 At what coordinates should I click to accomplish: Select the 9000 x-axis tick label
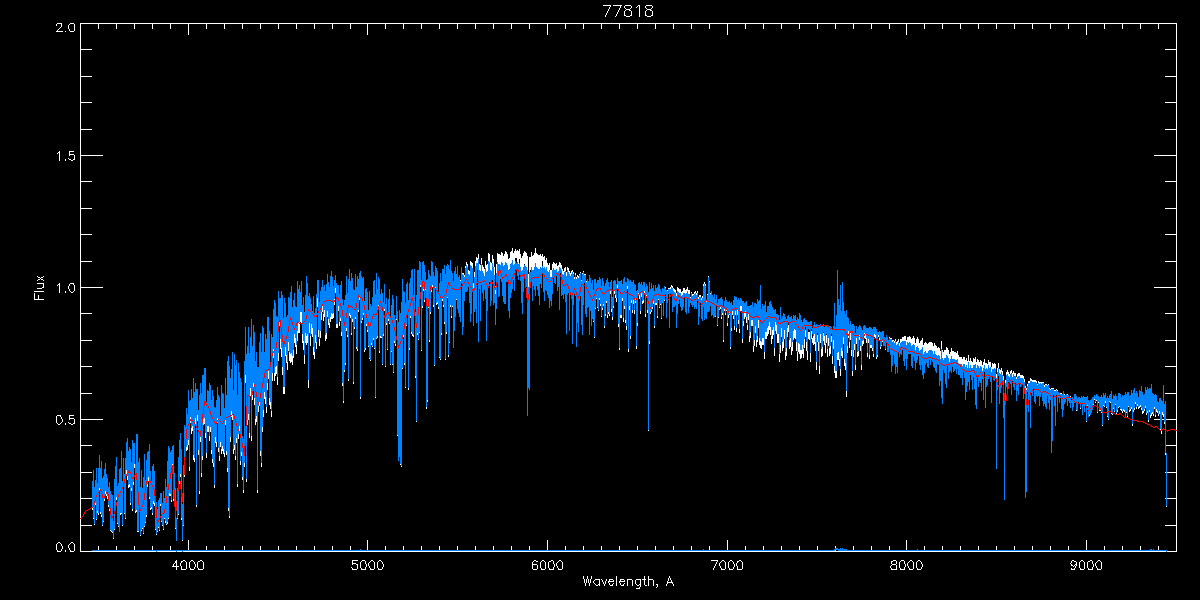[x=1087, y=564]
